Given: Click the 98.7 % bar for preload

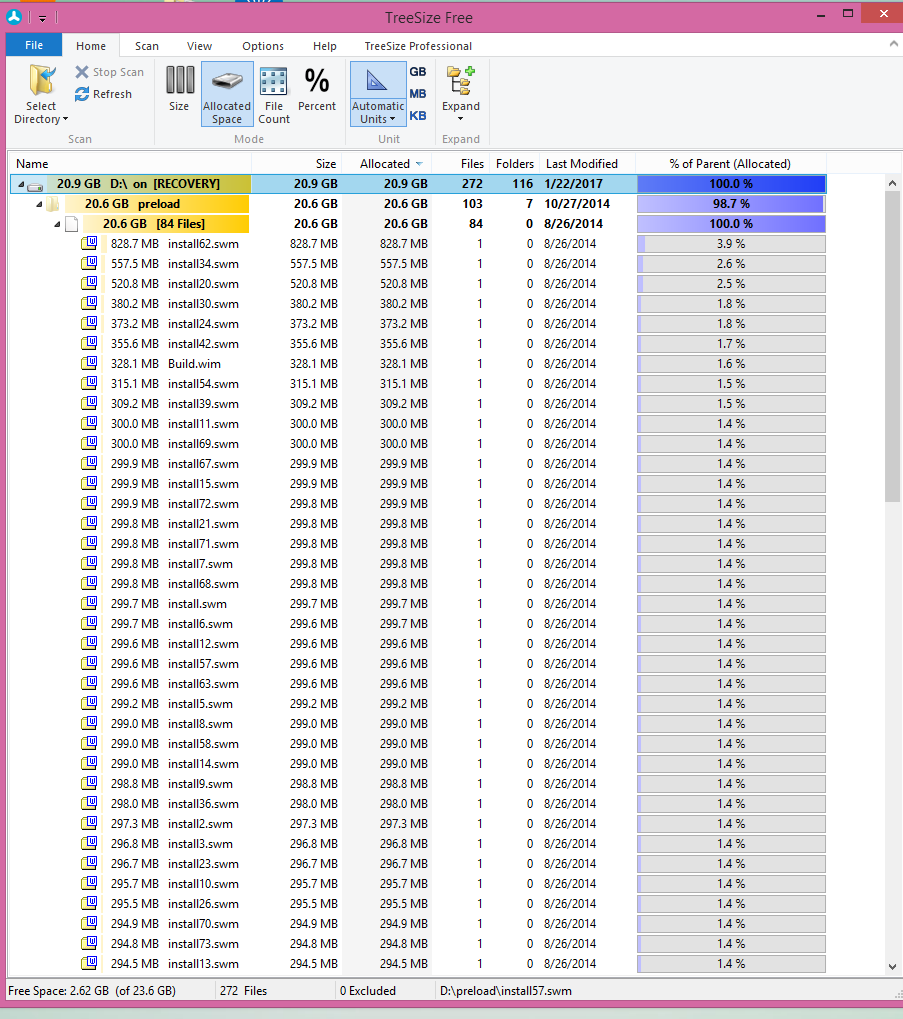Looking at the screenshot, I should point(731,204).
